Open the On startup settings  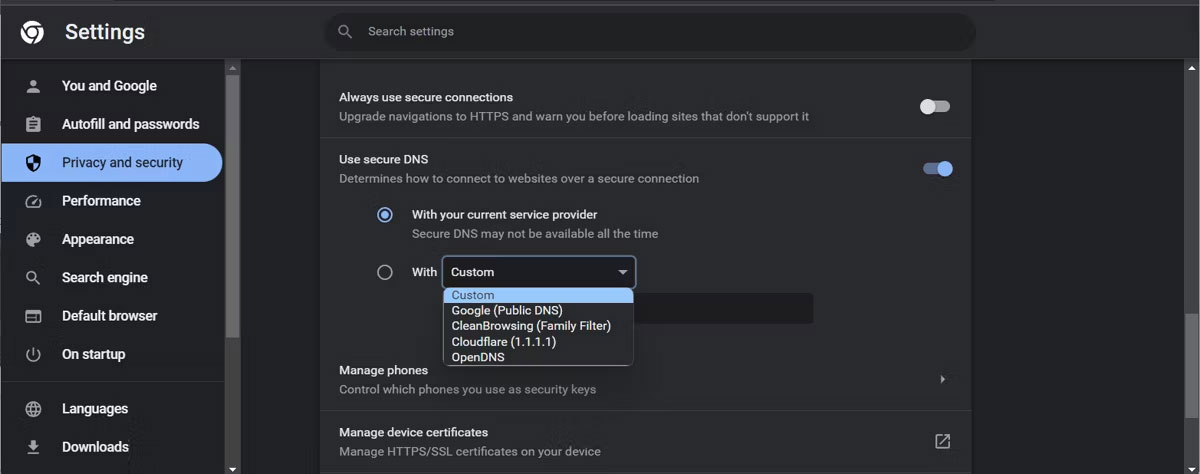112,354
